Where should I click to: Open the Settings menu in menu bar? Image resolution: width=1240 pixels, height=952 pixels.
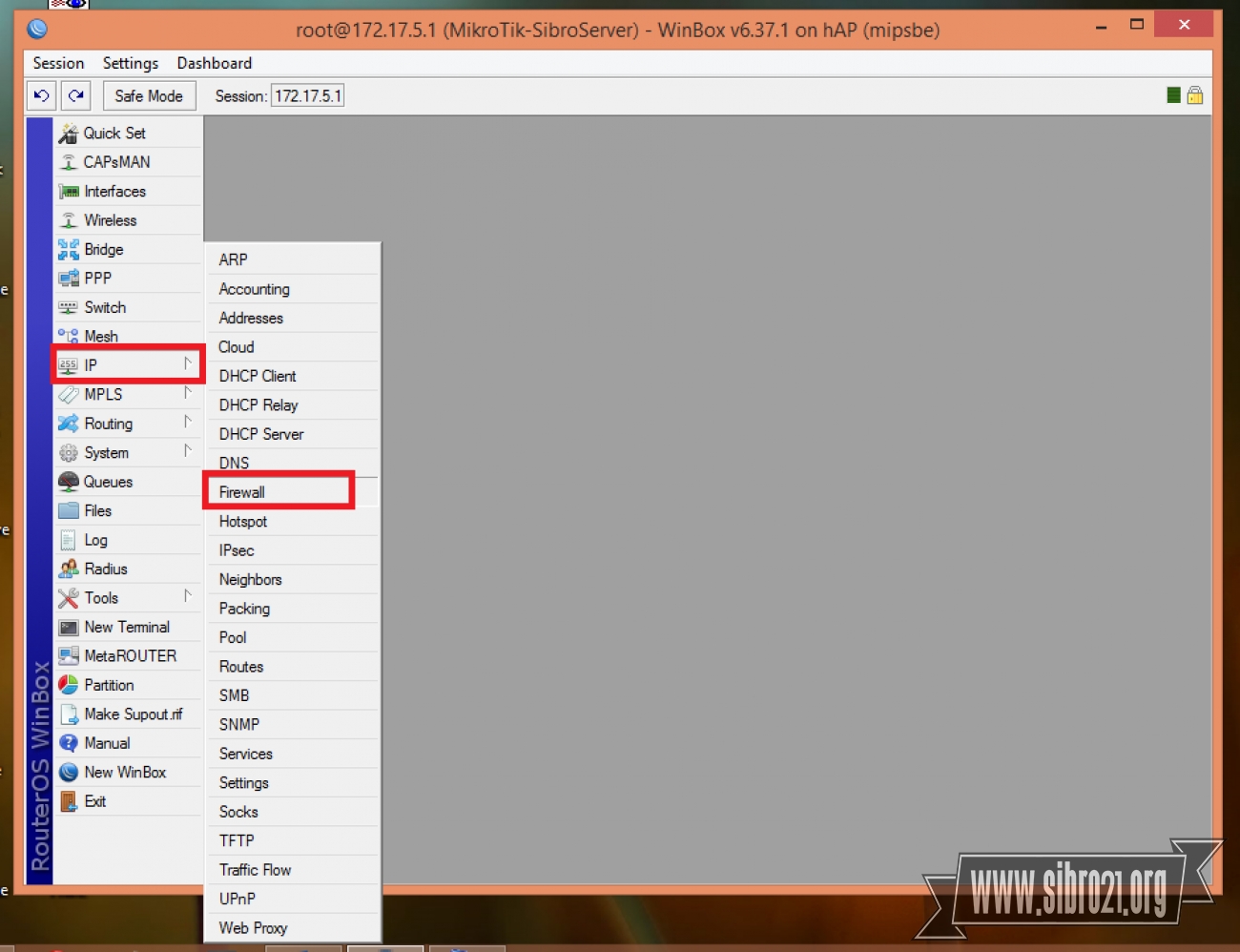pos(131,63)
